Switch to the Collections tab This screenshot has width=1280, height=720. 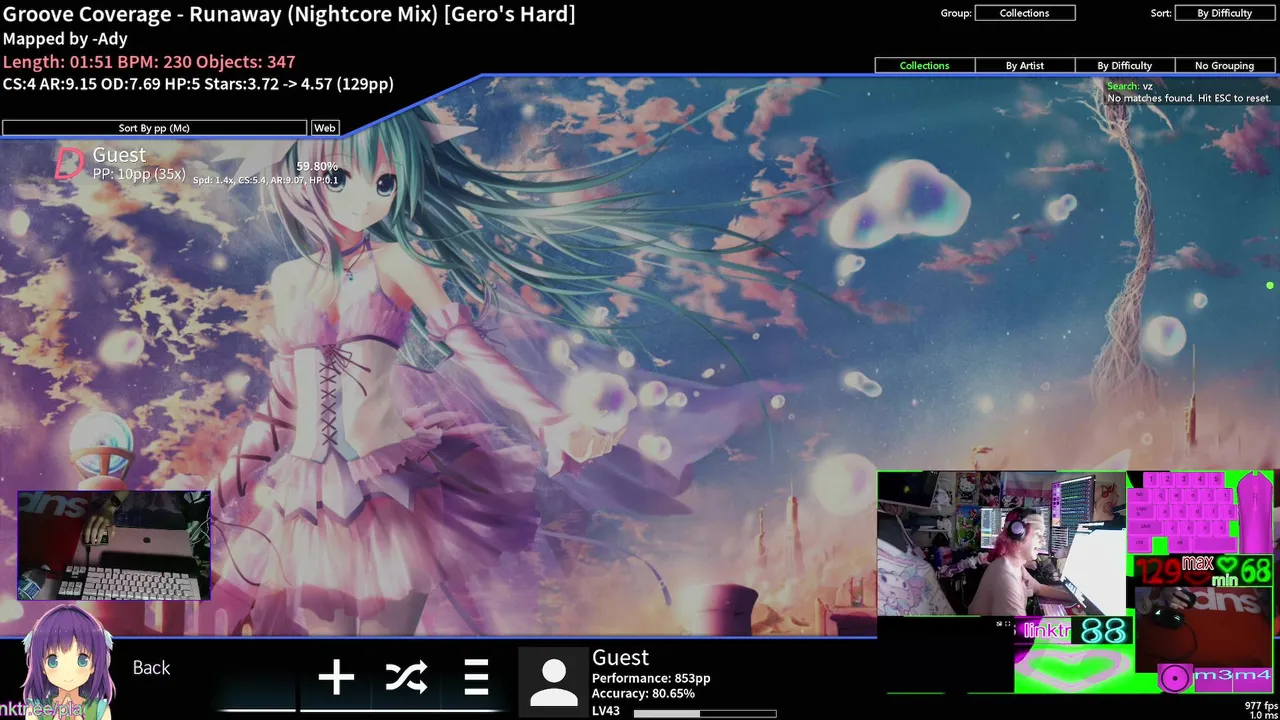point(924,65)
